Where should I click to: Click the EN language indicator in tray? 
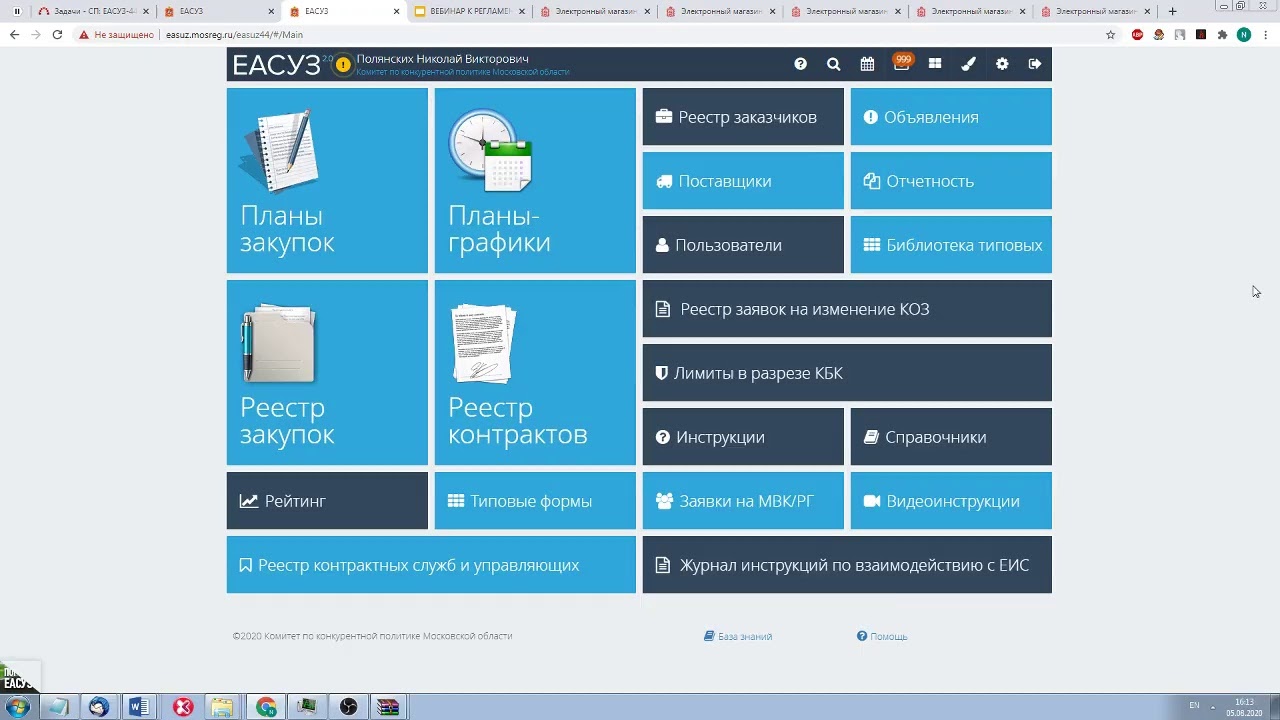coord(1194,706)
